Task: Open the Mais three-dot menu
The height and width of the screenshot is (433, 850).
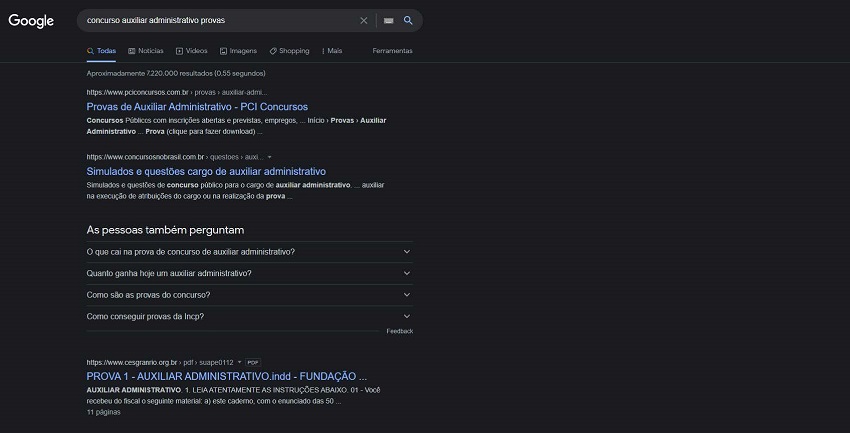Action: [332, 51]
